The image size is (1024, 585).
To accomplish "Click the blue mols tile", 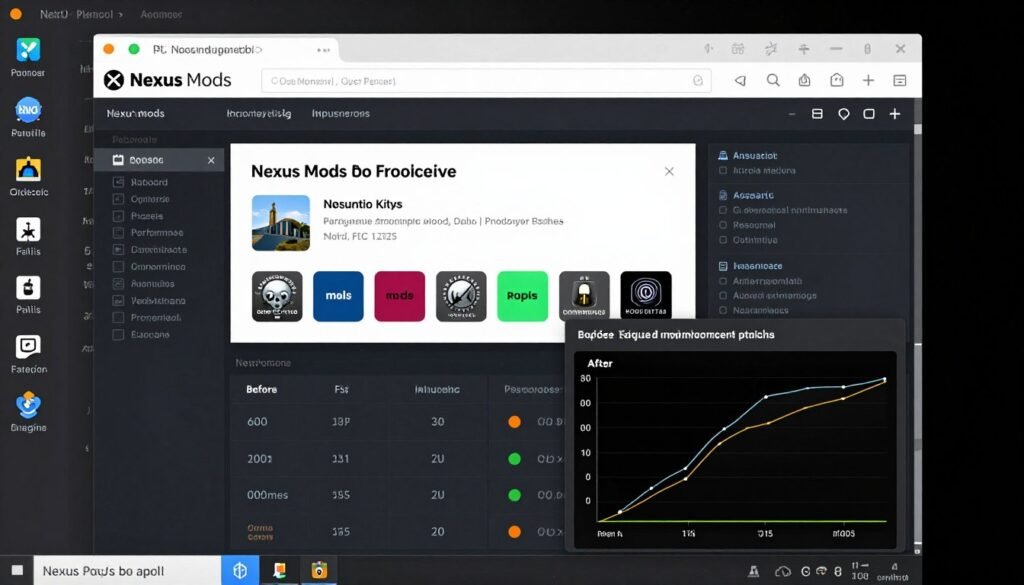I will [338, 296].
